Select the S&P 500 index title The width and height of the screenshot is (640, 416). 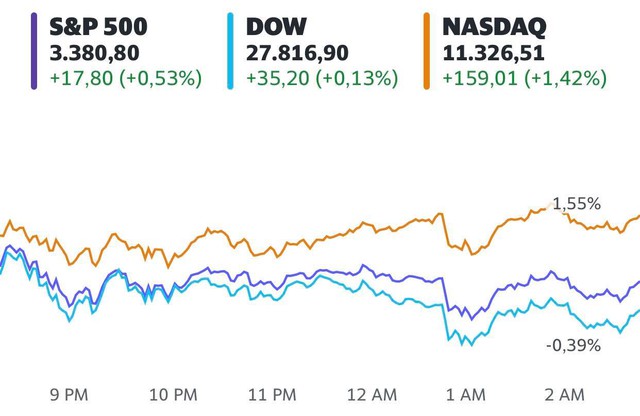point(98,27)
